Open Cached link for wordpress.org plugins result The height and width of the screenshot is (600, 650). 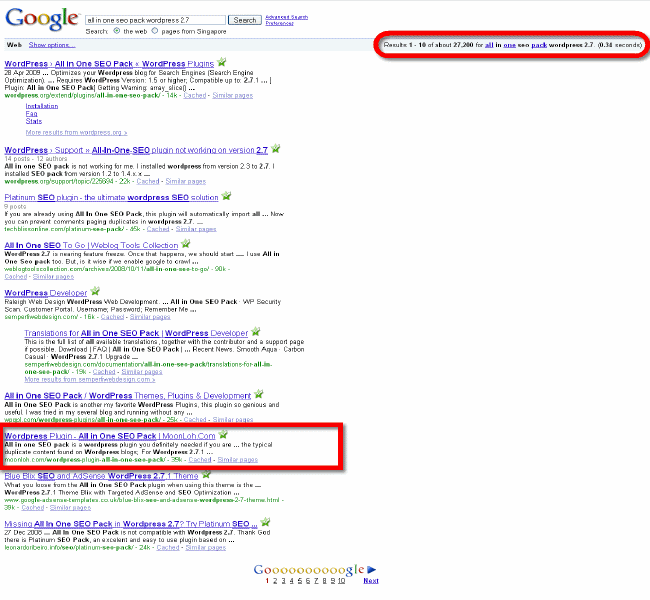tap(195, 95)
